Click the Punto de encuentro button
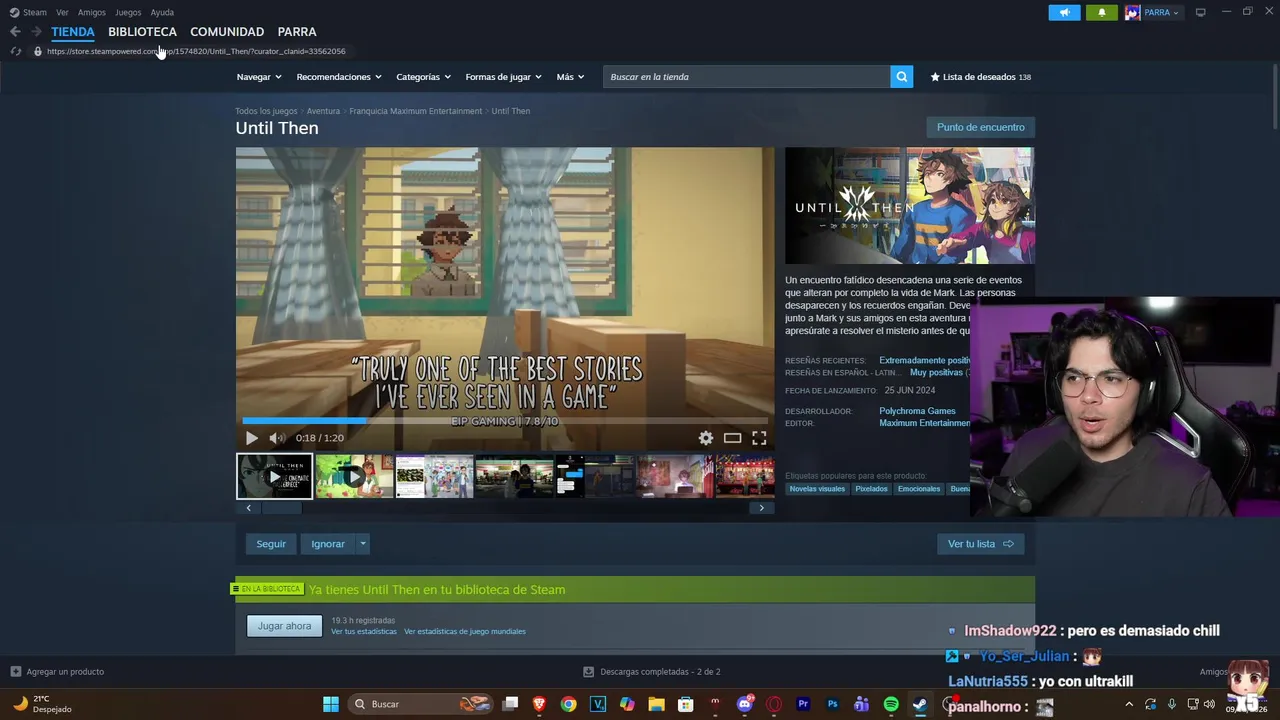Image resolution: width=1280 pixels, height=720 pixels. pyautogui.click(x=980, y=127)
